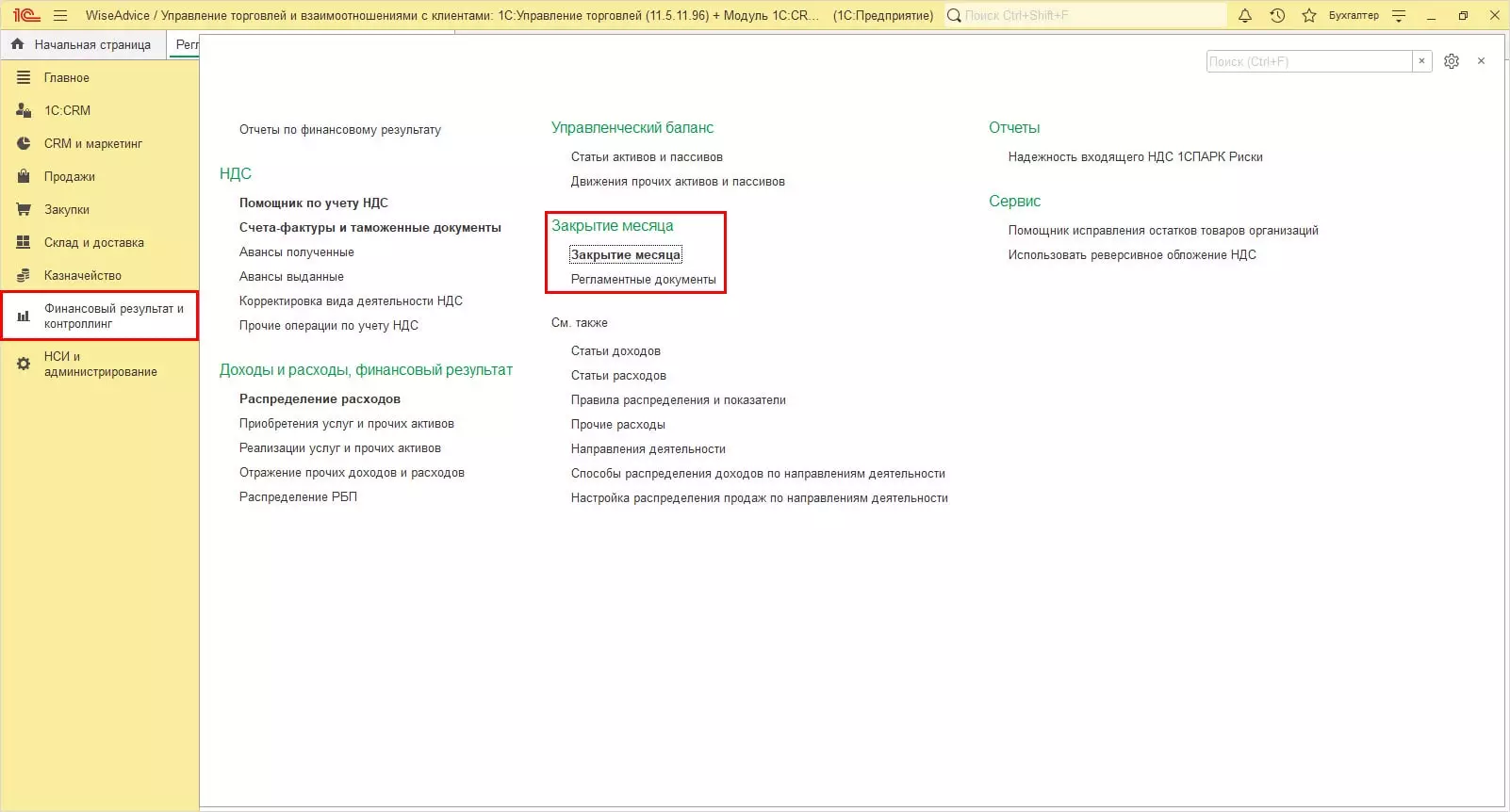Open notifications bell

point(1245,15)
